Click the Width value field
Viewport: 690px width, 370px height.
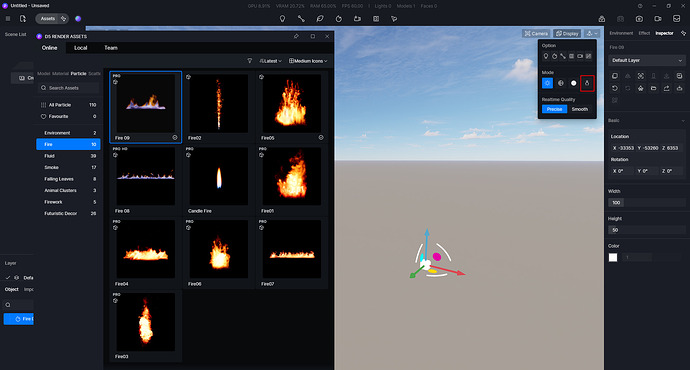646,203
